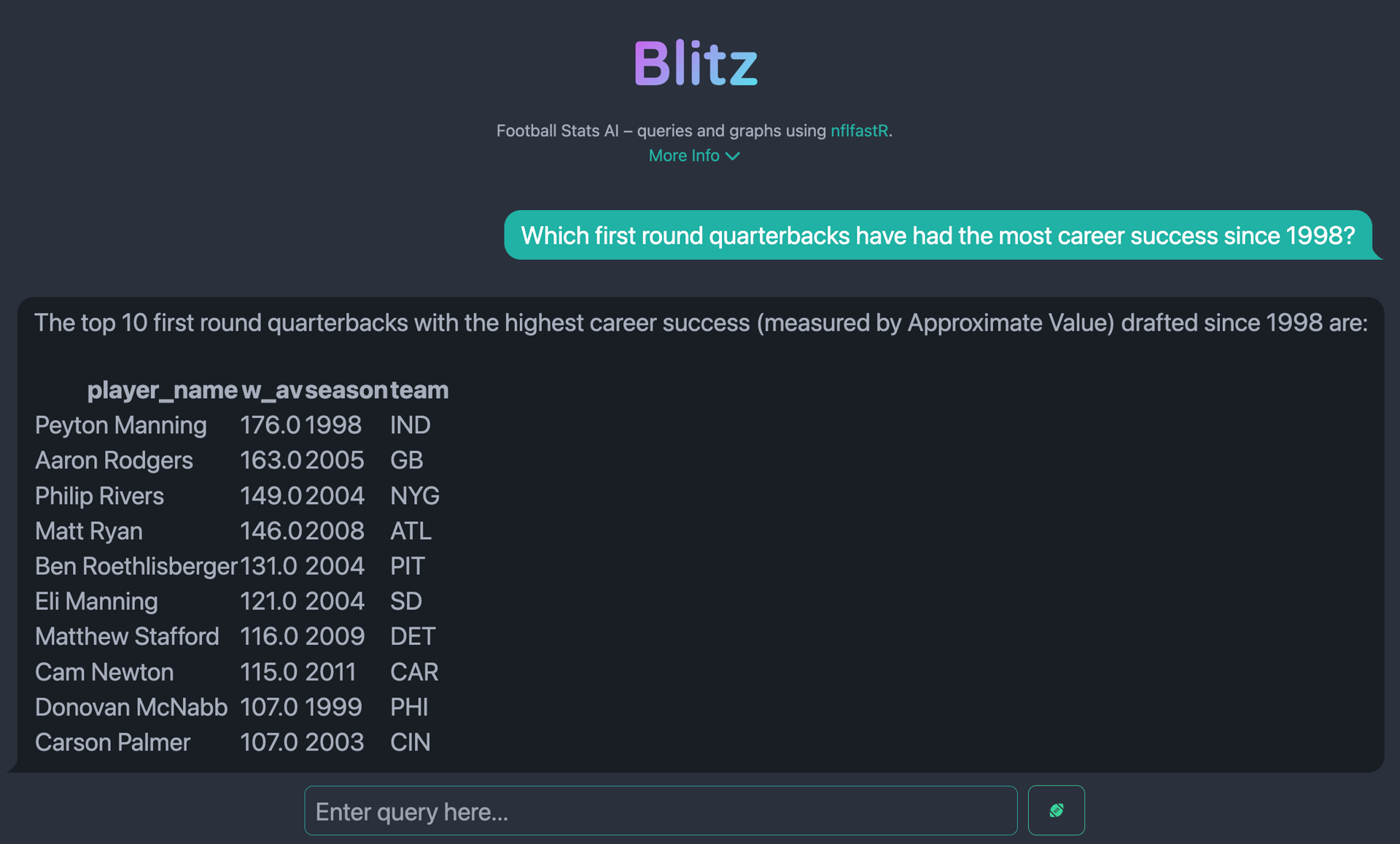Click Philip Rivers in the table
The width and height of the screenshot is (1400, 844).
point(99,496)
